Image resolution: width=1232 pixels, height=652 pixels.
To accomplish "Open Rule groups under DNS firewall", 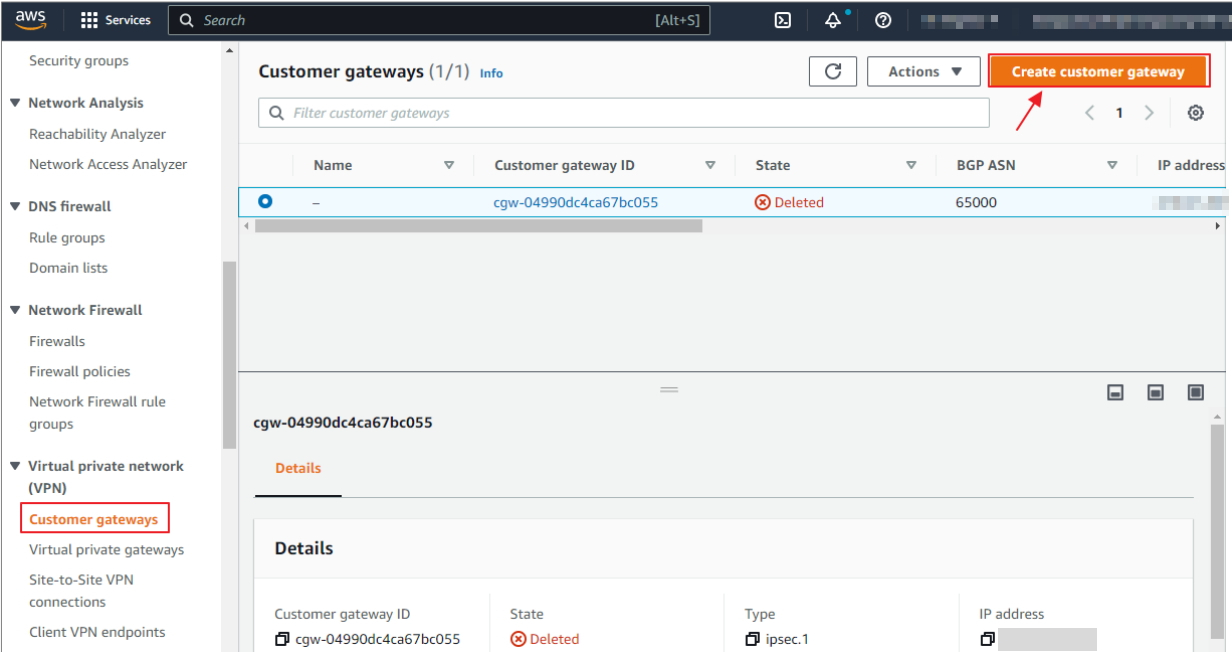I will pyautogui.click(x=67, y=238).
